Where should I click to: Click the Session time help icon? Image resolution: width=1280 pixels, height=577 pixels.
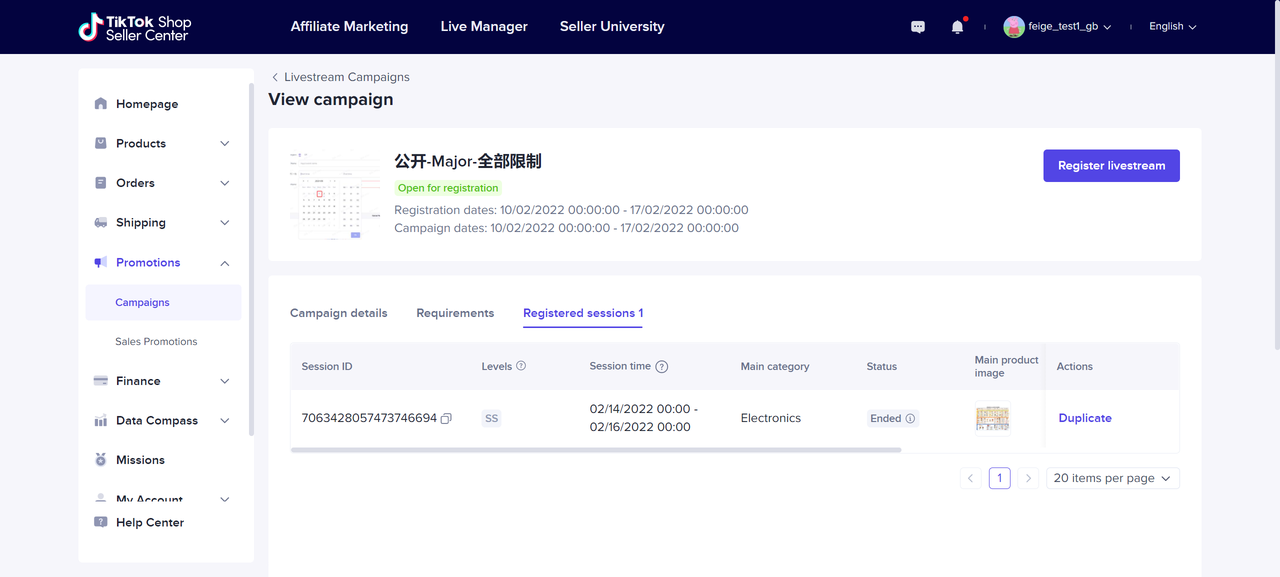(x=662, y=367)
